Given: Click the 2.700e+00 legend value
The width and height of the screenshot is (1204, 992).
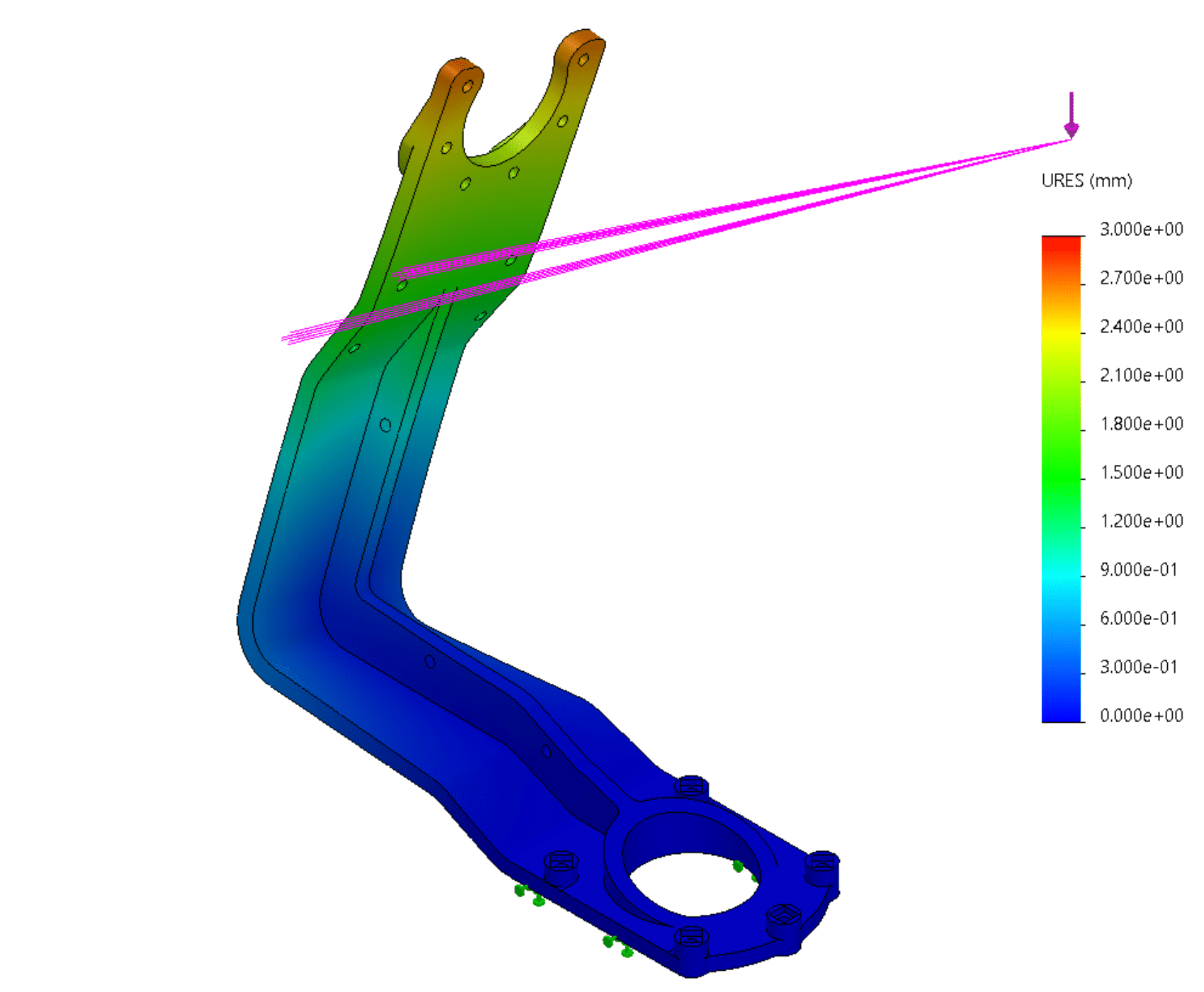Looking at the screenshot, I should tap(1141, 278).
